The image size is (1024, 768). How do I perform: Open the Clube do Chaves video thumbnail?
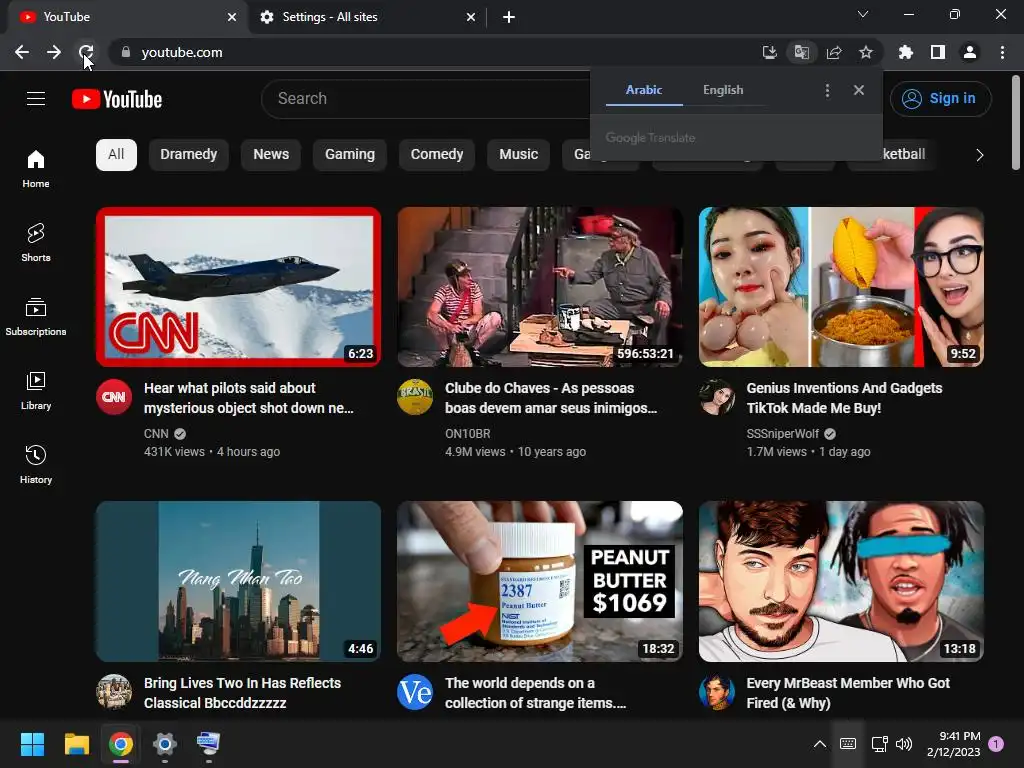[x=540, y=287]
